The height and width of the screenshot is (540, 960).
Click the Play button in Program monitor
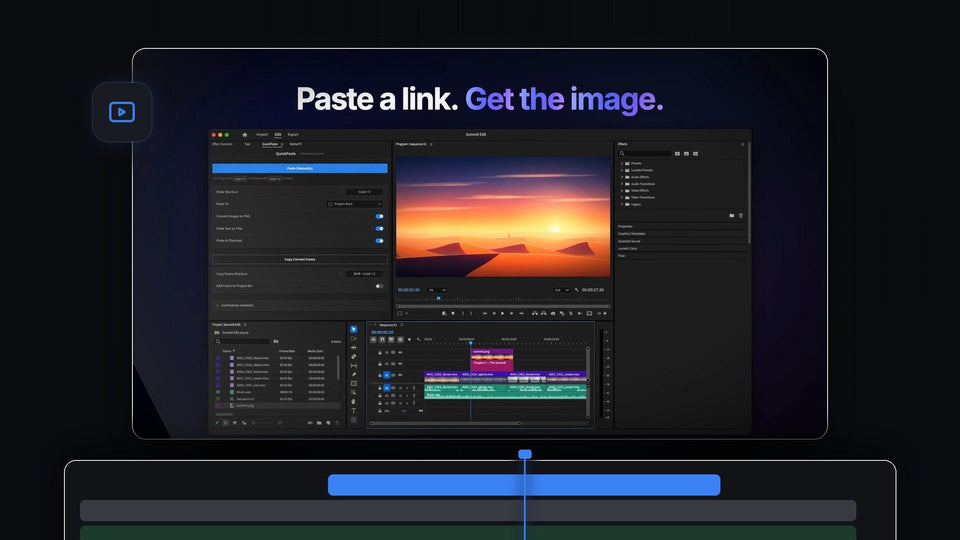click(503, 313)
